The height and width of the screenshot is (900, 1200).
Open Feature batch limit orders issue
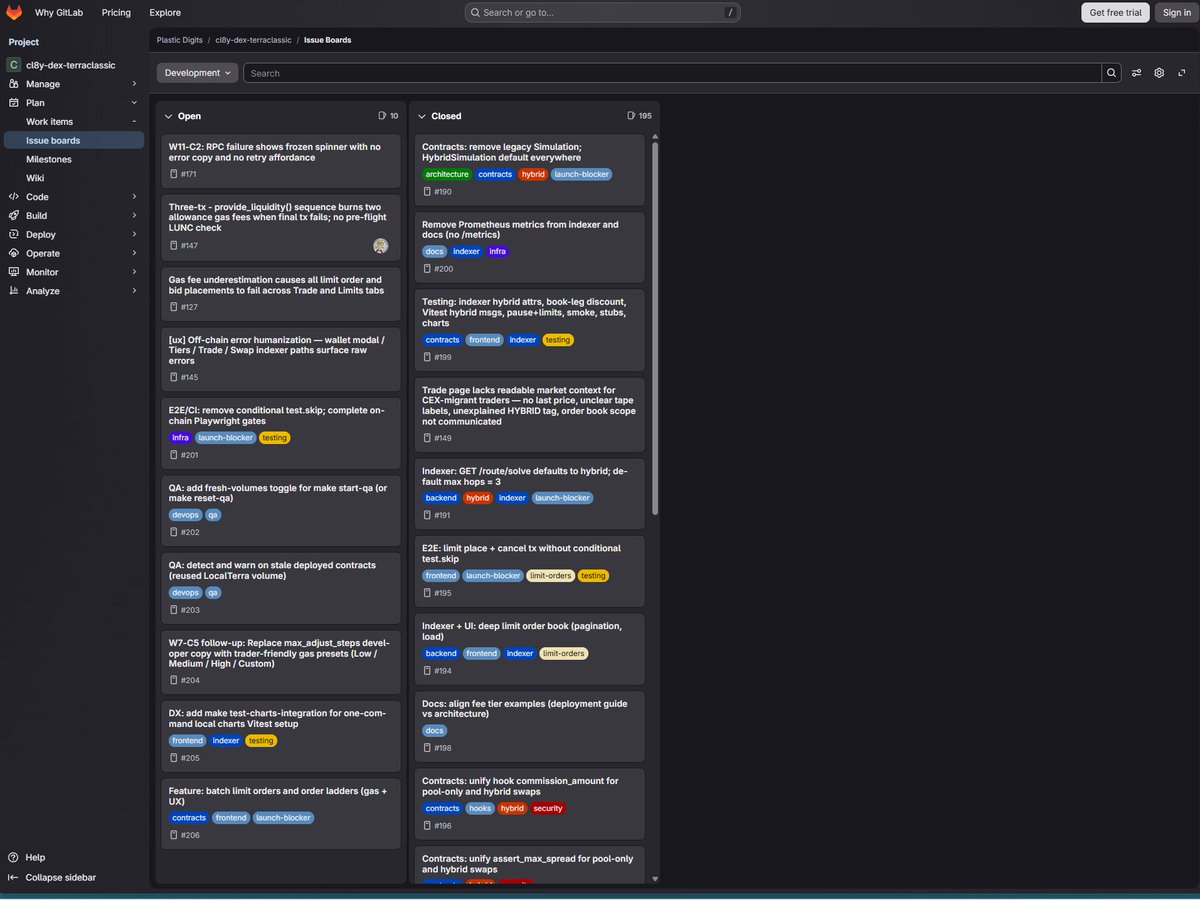[x=280, y=813]
